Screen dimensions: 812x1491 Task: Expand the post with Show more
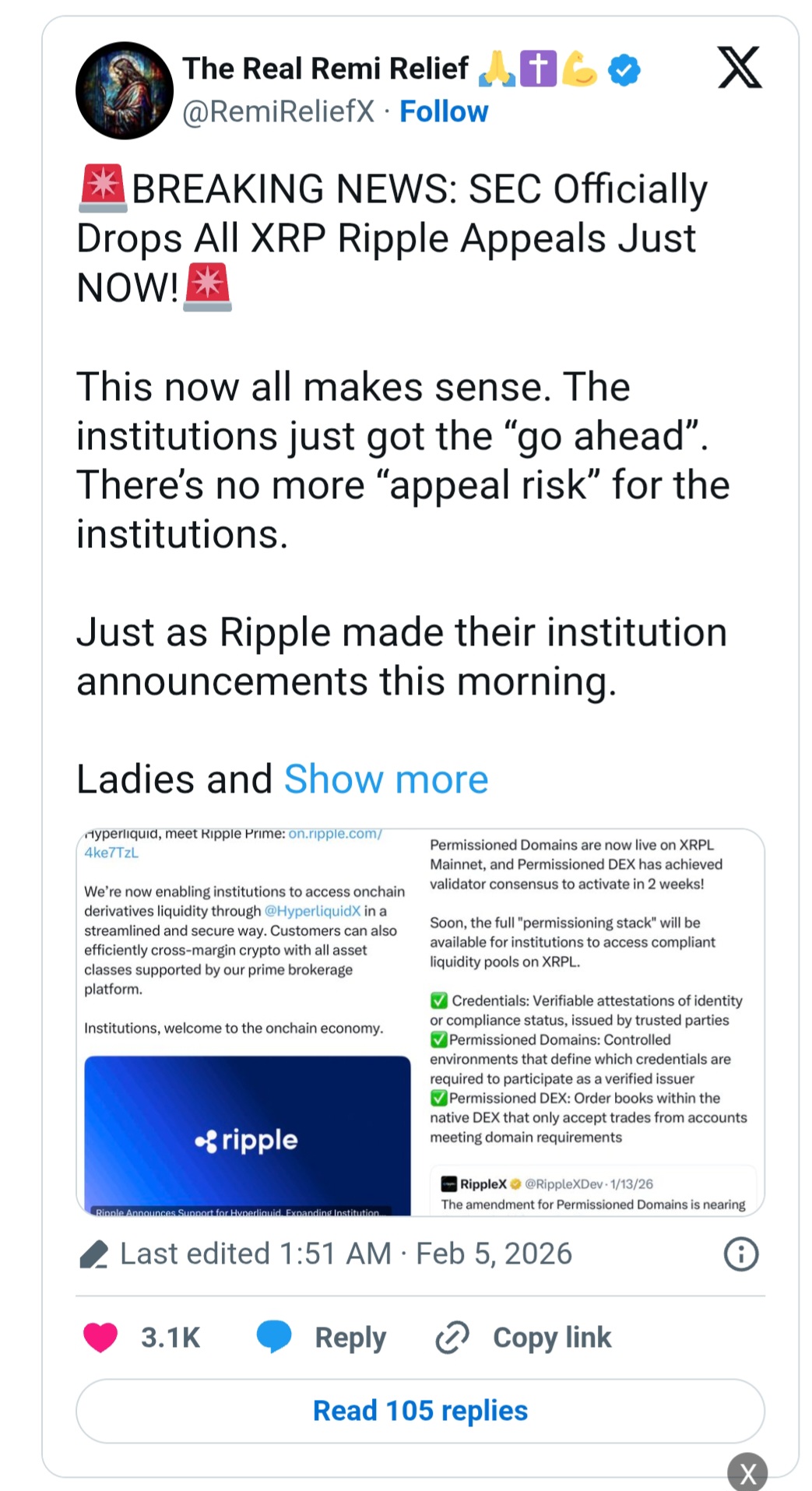coord(385,779)
